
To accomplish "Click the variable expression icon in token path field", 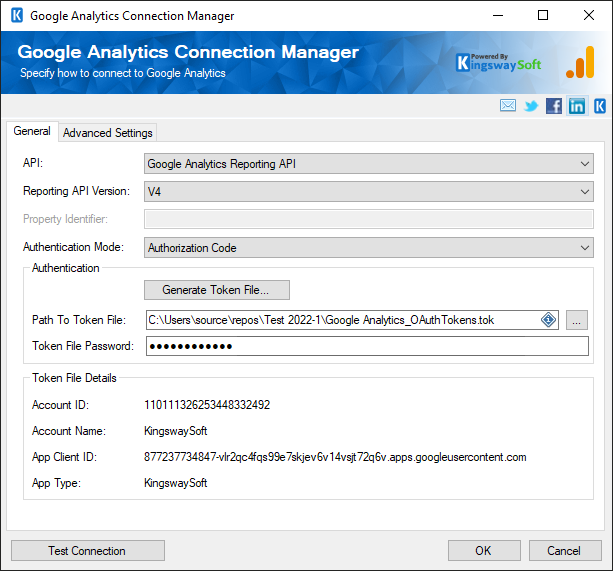I will (548, 320).
